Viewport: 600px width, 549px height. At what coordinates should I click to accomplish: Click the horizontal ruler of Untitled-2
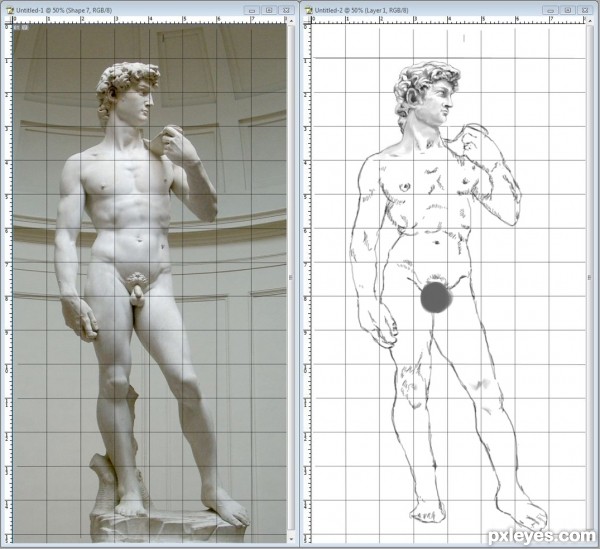449,20
